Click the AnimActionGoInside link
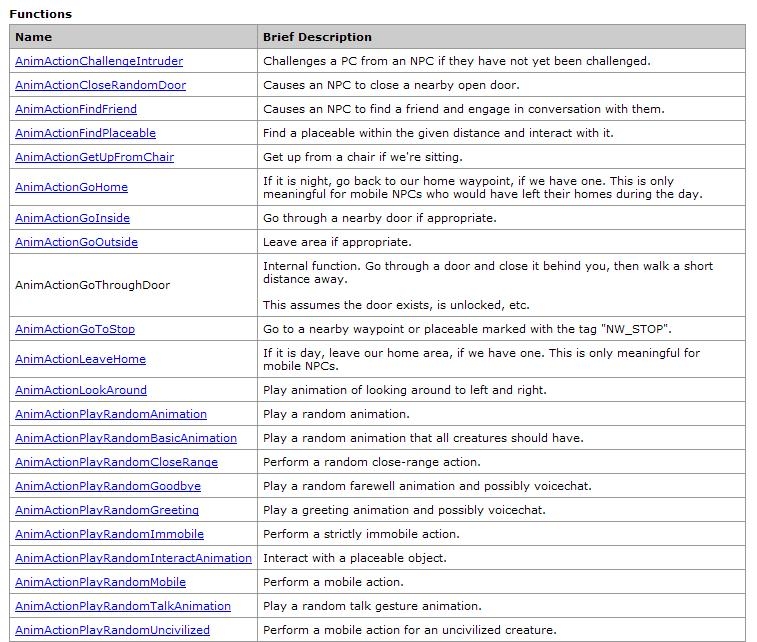The image size is (757, 642). pos(72,218)
